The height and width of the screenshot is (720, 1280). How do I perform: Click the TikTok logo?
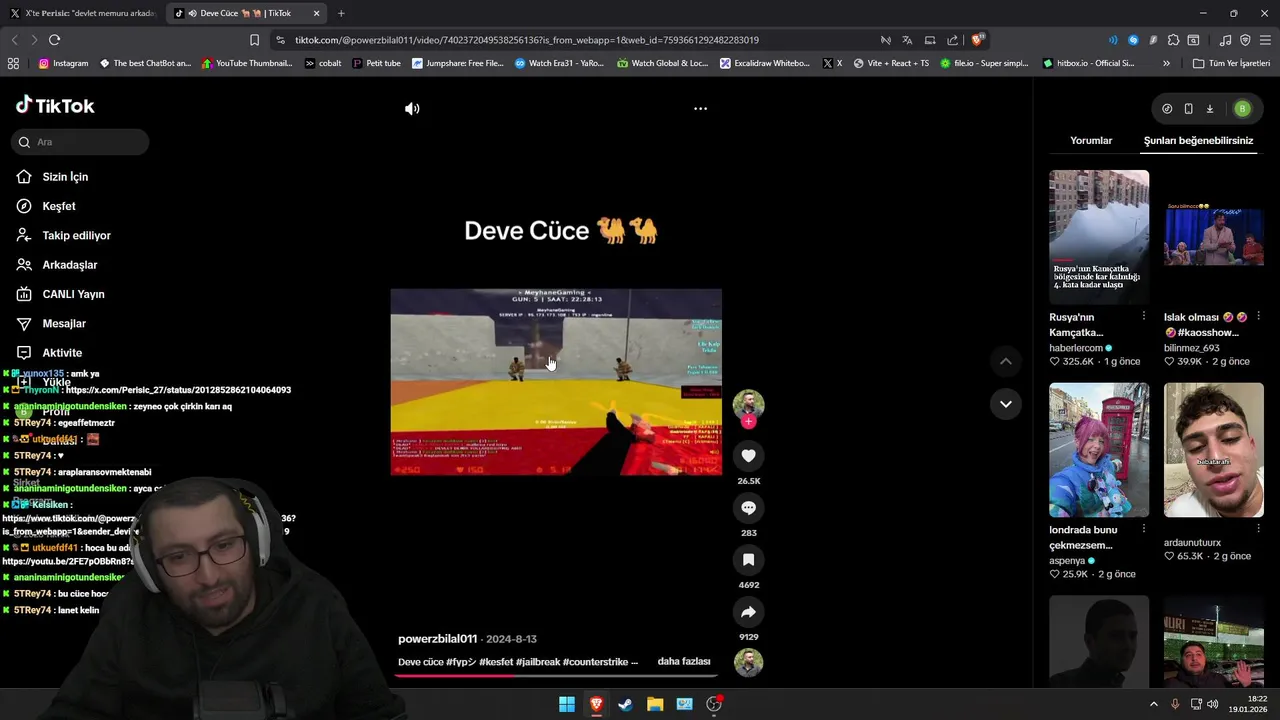pyautogui.click(x=55, y=106)
